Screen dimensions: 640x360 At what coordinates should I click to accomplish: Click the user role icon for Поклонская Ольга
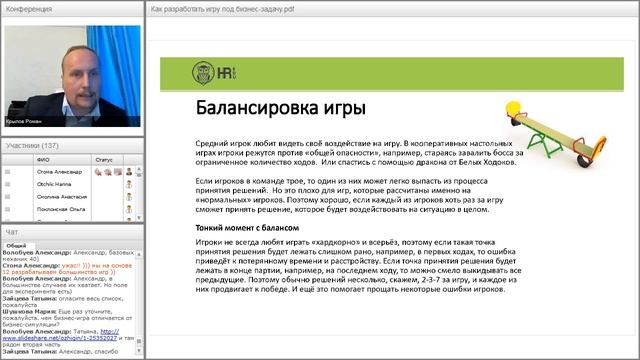[129, 209]
